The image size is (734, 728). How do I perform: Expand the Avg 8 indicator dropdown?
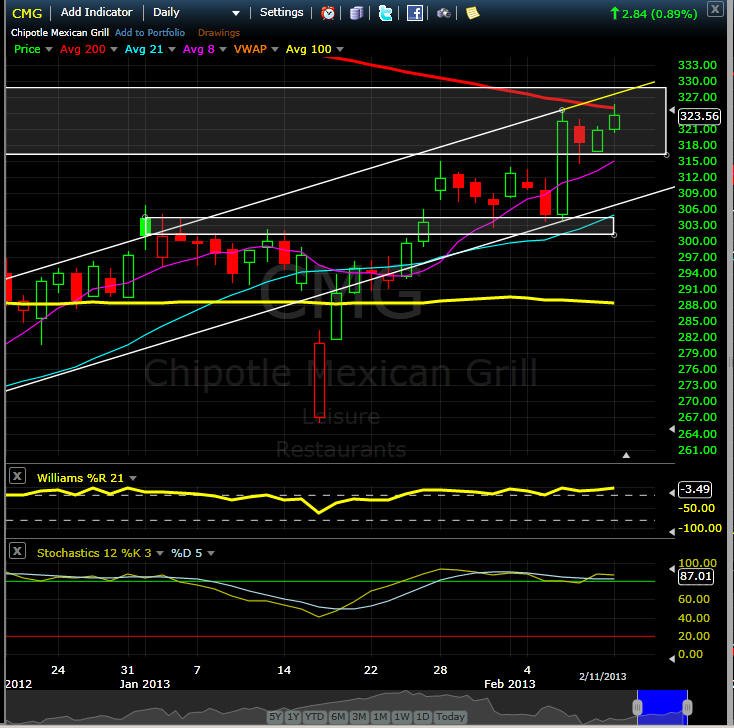[x=223, y=50]
